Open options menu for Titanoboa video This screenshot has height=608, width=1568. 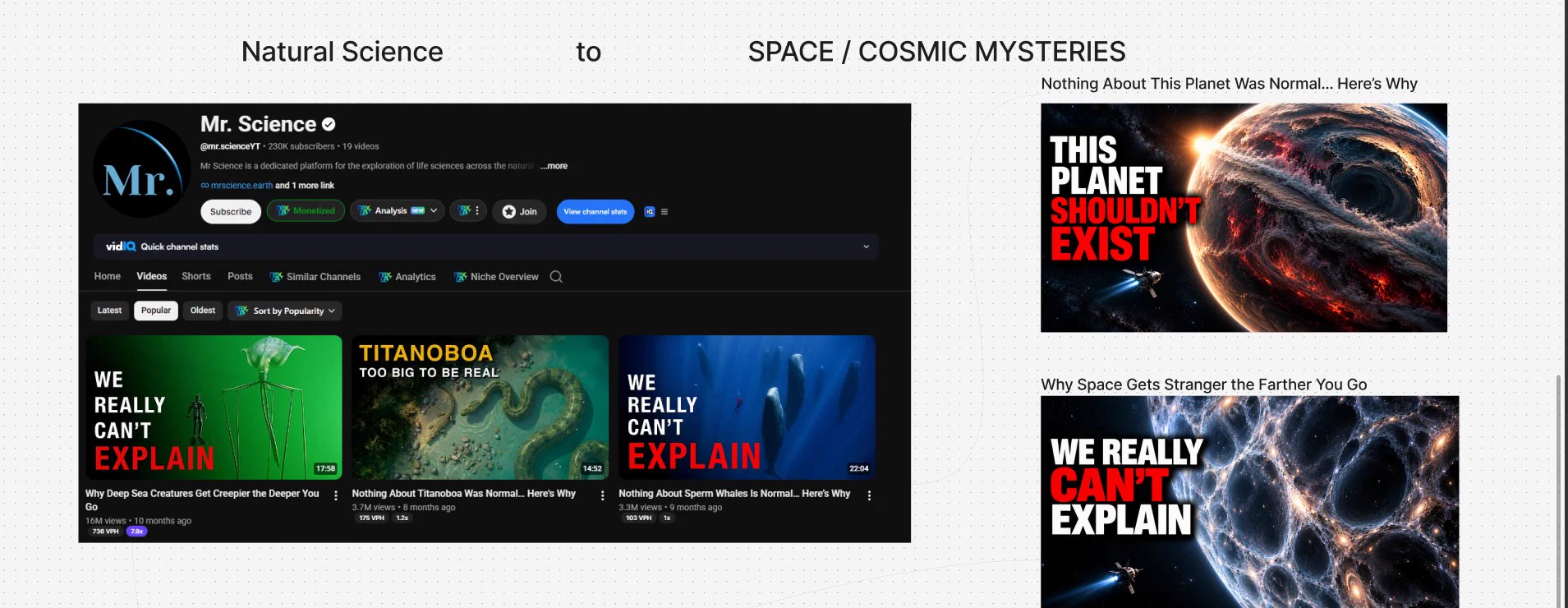pos(603,495)
